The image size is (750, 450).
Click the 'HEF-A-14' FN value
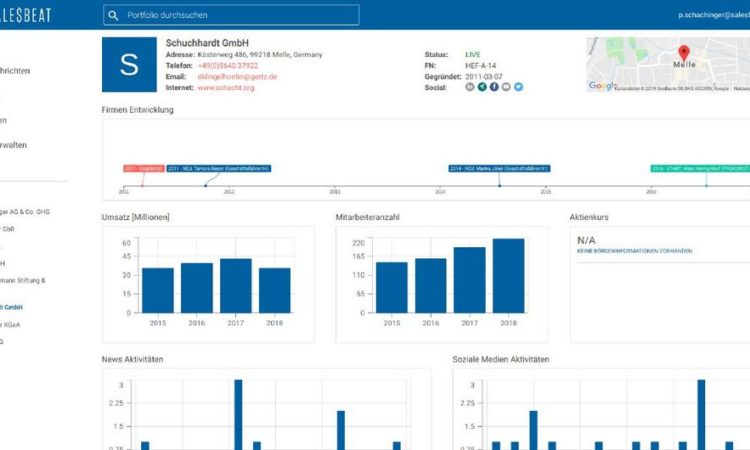click(481, 66)
